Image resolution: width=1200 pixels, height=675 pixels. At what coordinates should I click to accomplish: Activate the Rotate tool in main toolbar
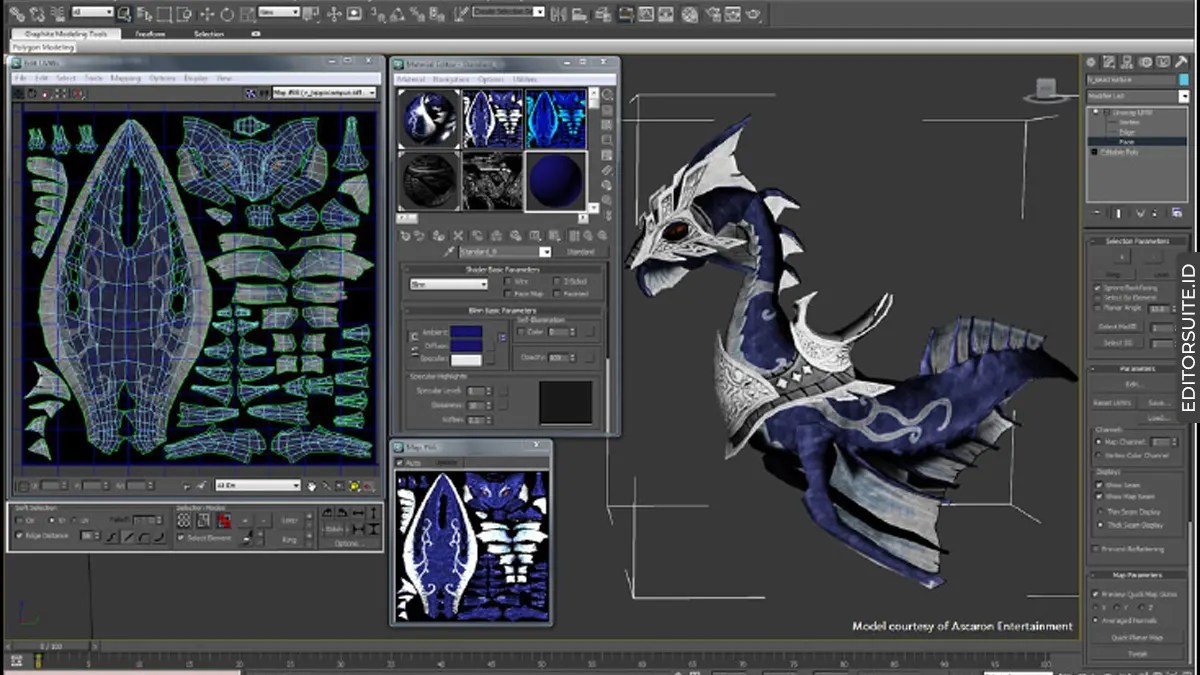(x=227, y=14)
